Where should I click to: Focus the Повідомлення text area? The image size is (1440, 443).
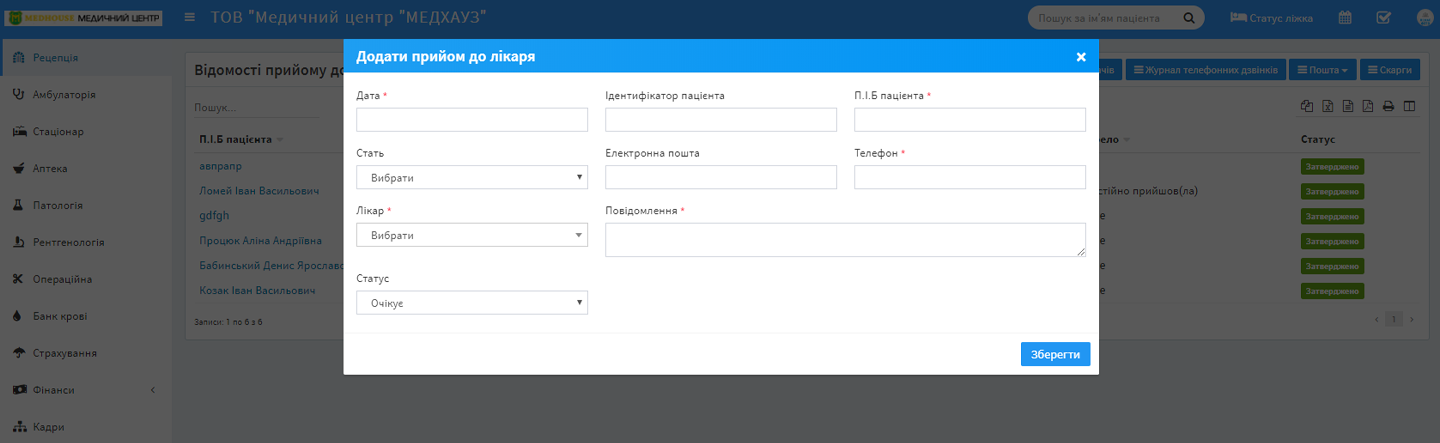pos(845,240)
